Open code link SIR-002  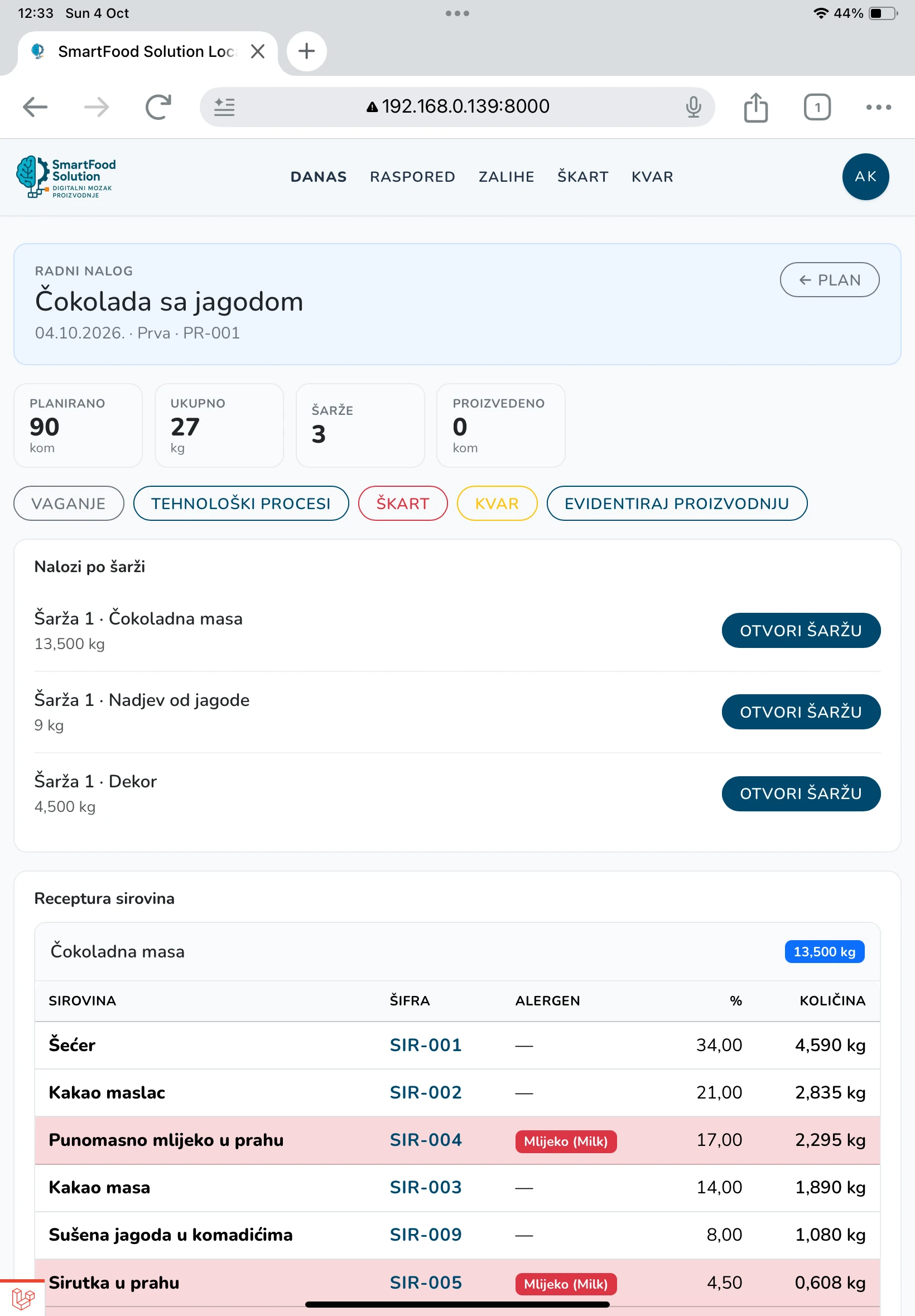pyautogui.click(x=426, y=1092)
